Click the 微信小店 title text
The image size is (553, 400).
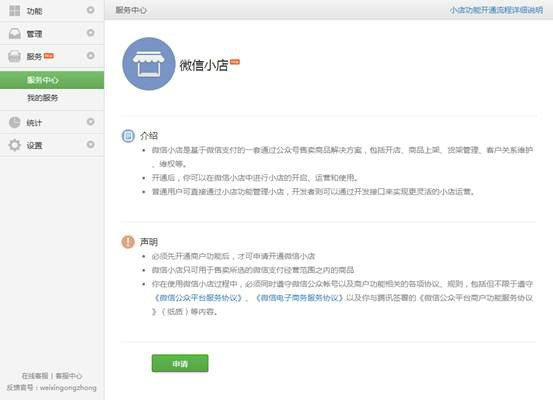(x=204, y=65)
